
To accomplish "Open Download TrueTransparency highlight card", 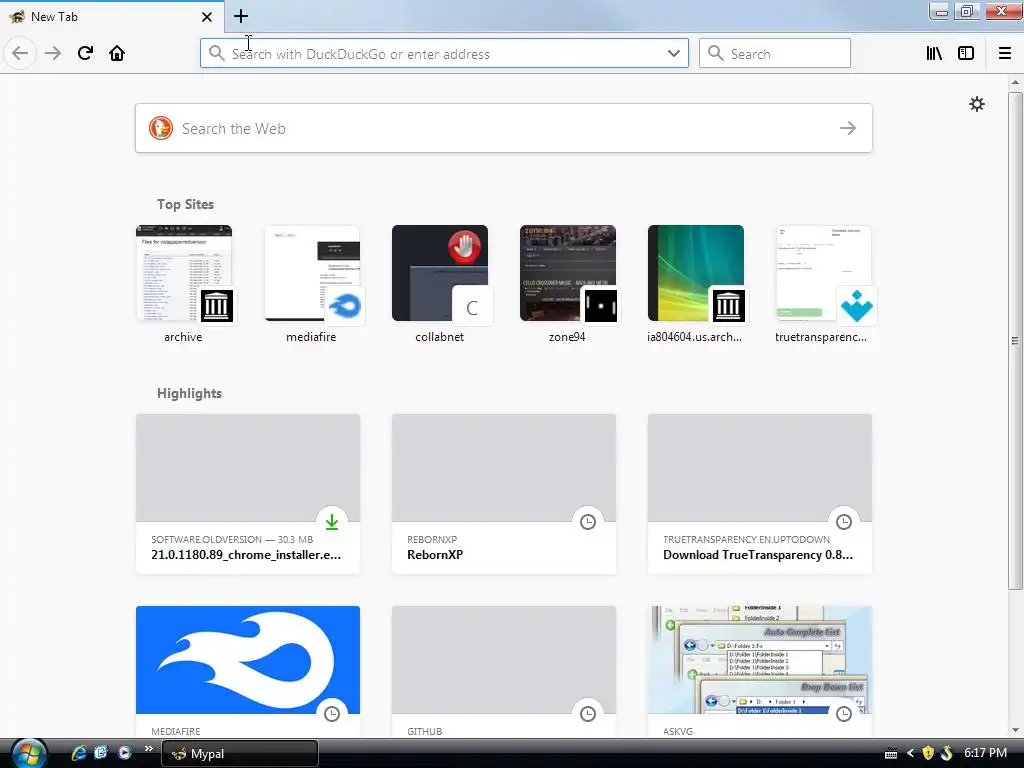I will [x=760, y=494].
